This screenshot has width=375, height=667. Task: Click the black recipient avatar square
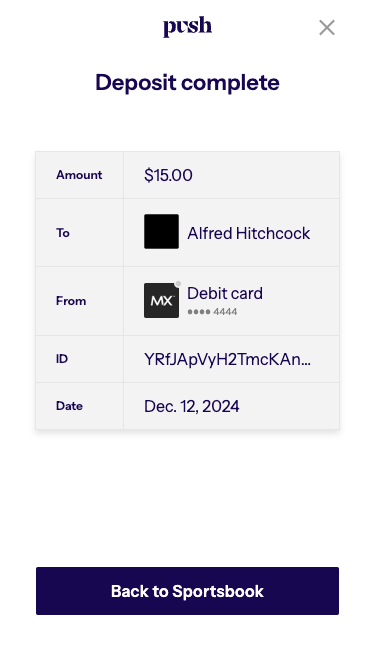click(161, 231)
